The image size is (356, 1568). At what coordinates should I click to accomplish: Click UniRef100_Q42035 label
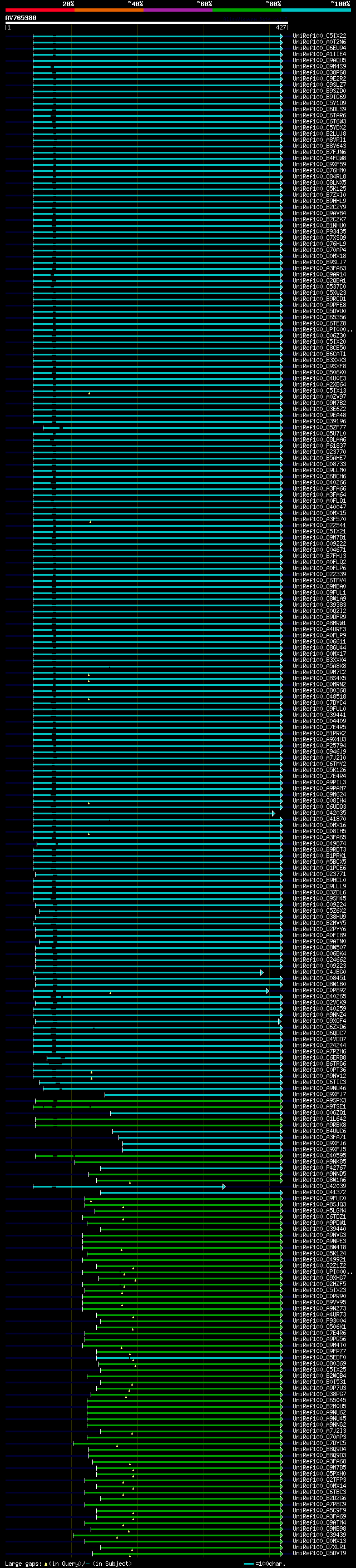319,813
